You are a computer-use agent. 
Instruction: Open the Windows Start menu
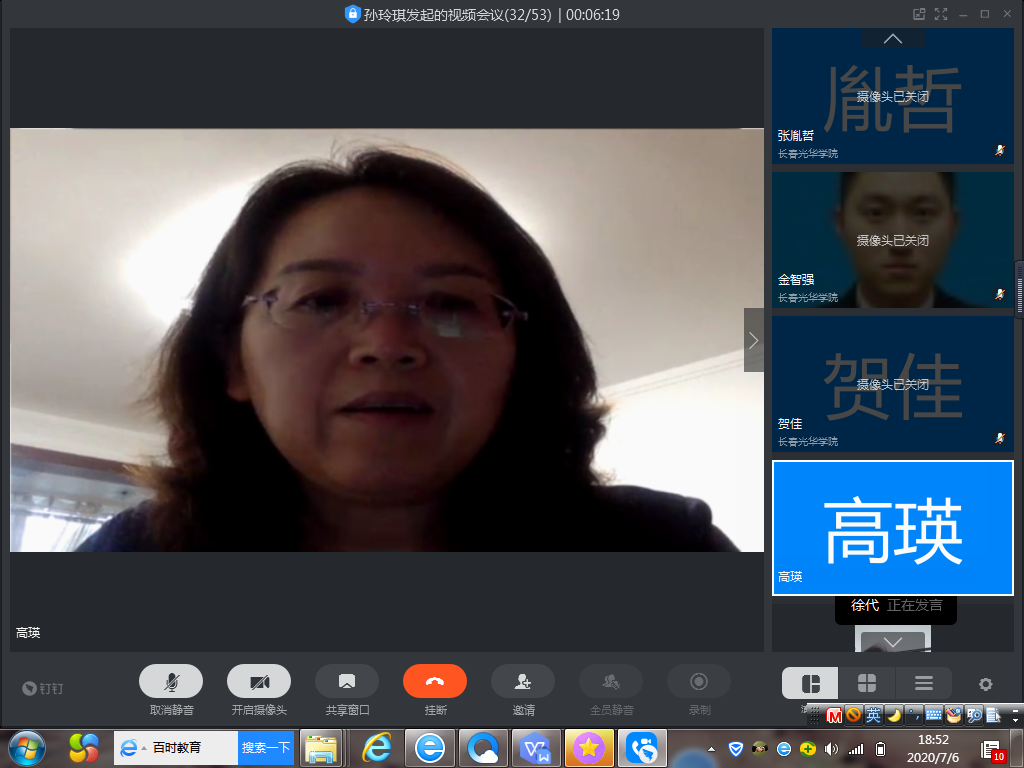pyautogui.click(x=27, y=747)
